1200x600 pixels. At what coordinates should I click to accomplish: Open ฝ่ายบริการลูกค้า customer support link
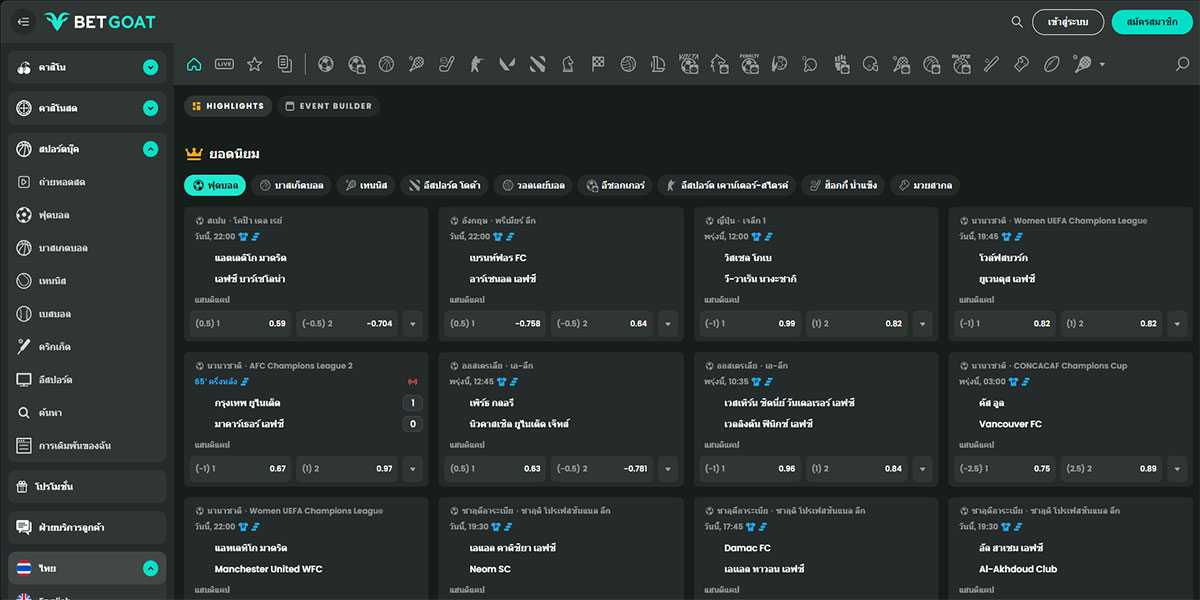[x=72, y=527]
